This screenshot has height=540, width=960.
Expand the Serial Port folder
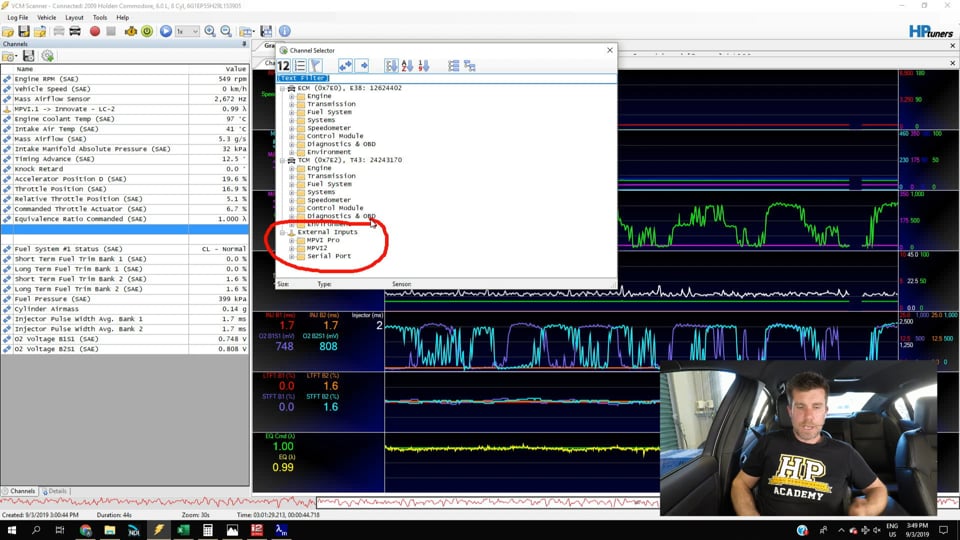click(x=292, y=256)
